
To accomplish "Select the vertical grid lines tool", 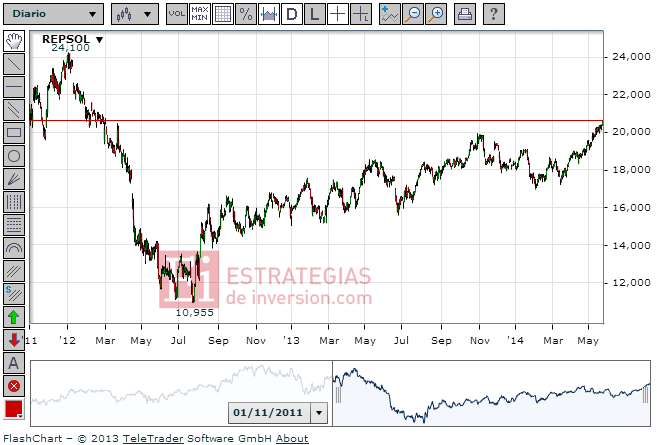I will [14, 202].
